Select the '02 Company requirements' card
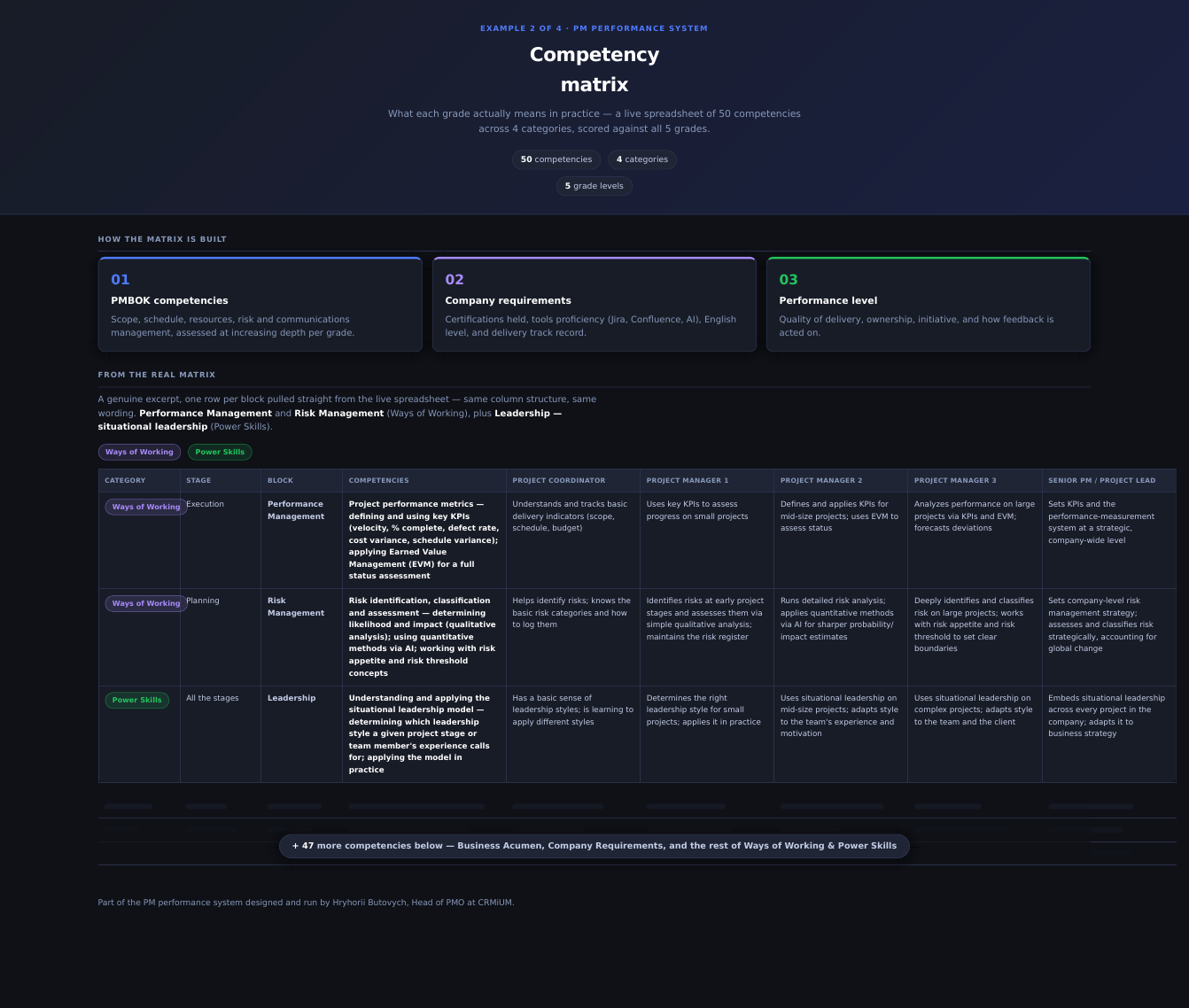Image resolution: width=1189 pixels, height=1008 pixels. [594, 305]
